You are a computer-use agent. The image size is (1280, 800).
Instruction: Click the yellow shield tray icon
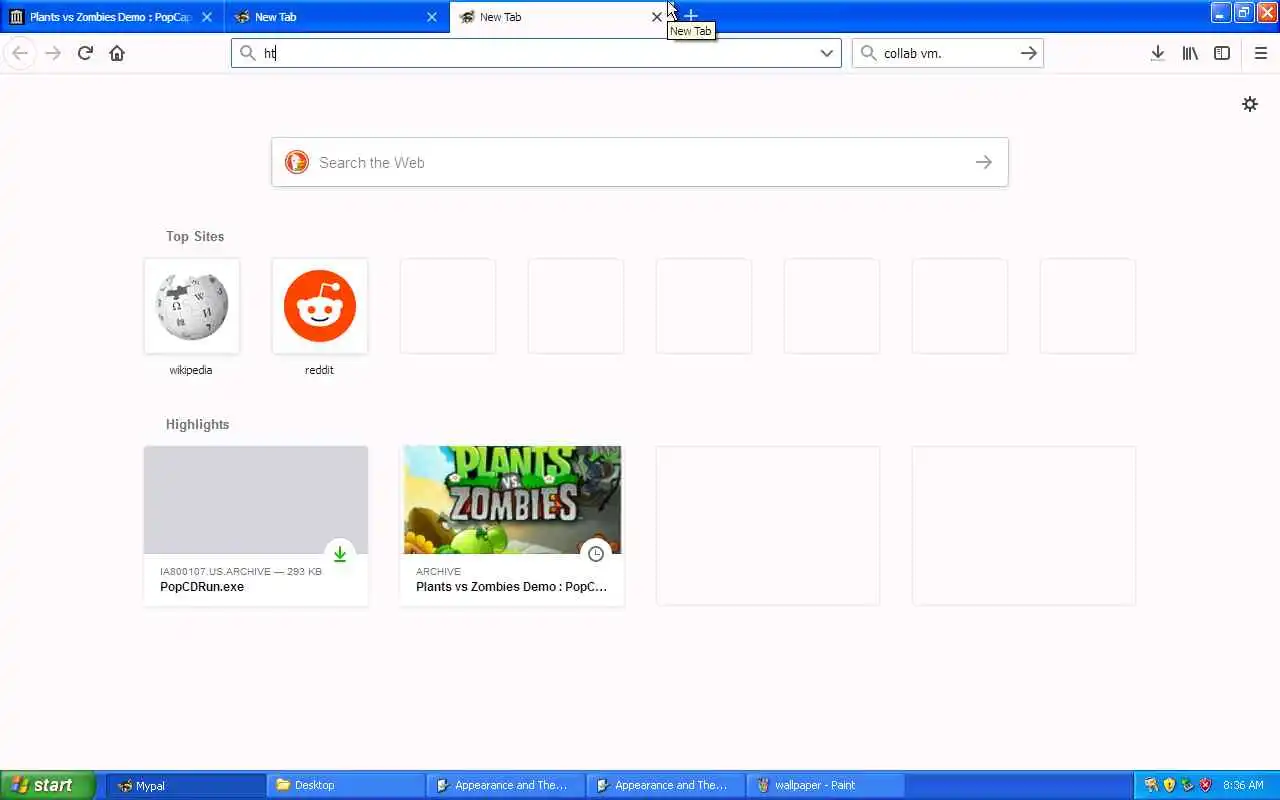point(1169,785)
